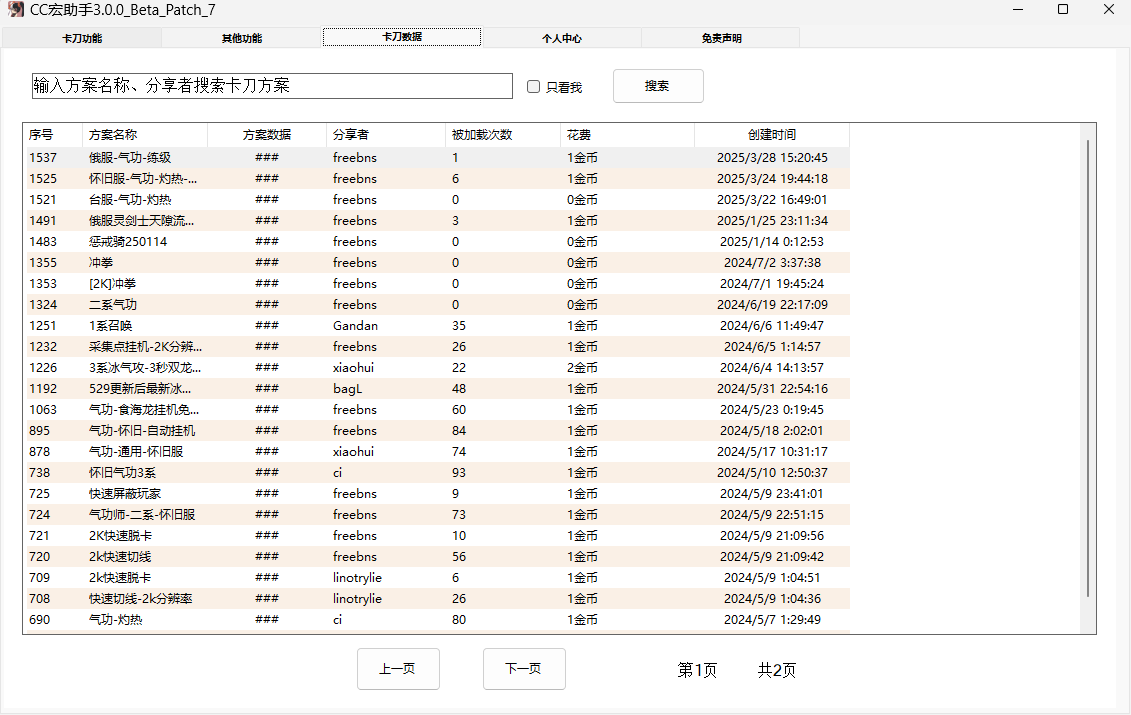
Task: Maximize the CC宏助手 window
Action: point(1062,9)
